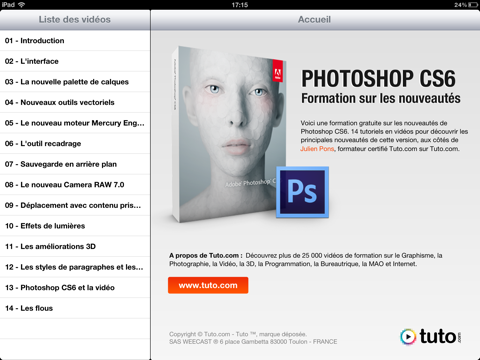Open 06 - L'outil recadrage
Viewport: 480px width, 360px height.
(75, 144)
